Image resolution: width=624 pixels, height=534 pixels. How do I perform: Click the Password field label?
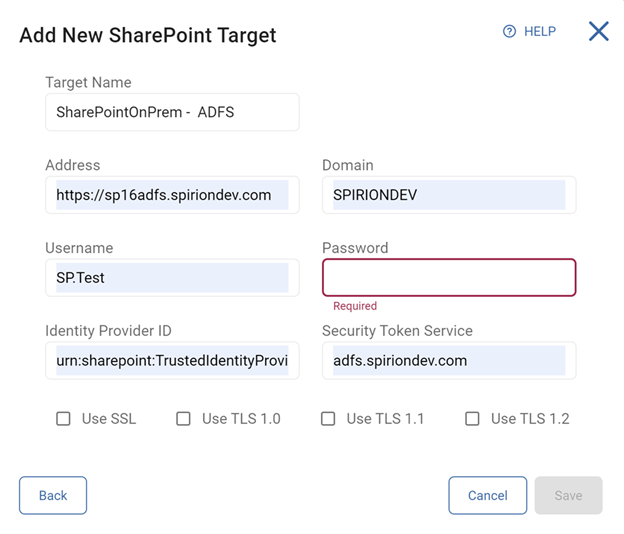355,248
